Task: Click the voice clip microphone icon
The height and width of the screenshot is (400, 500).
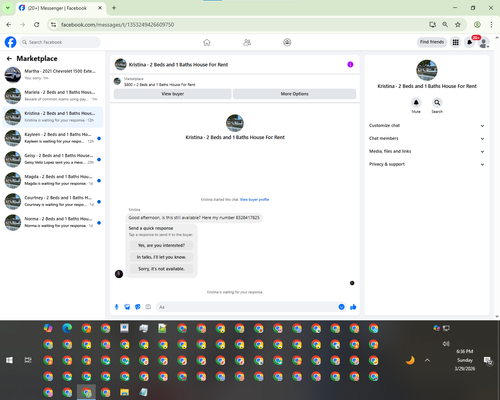Action: [x=116, y=307]
